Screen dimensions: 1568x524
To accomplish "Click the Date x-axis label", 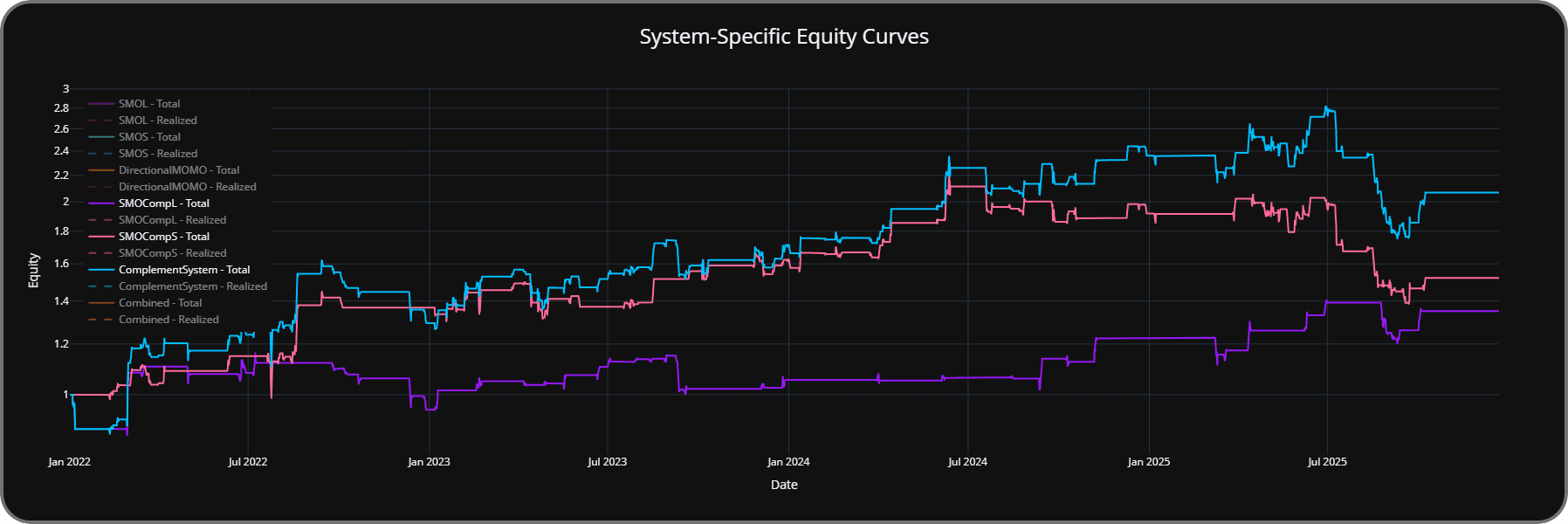I will pyautogui.click(x=784, y=485).
